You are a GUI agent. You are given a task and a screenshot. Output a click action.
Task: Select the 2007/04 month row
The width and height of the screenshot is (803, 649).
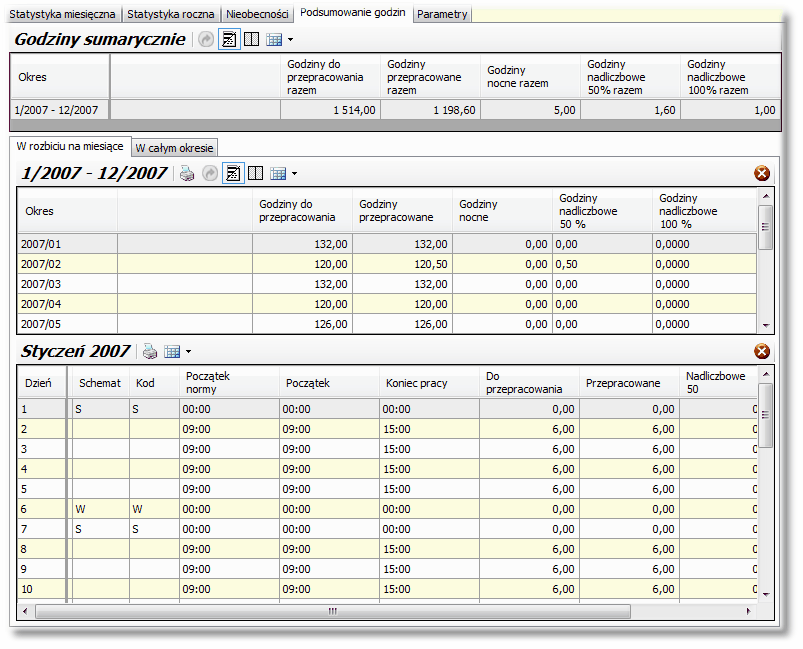pos(387,304)
